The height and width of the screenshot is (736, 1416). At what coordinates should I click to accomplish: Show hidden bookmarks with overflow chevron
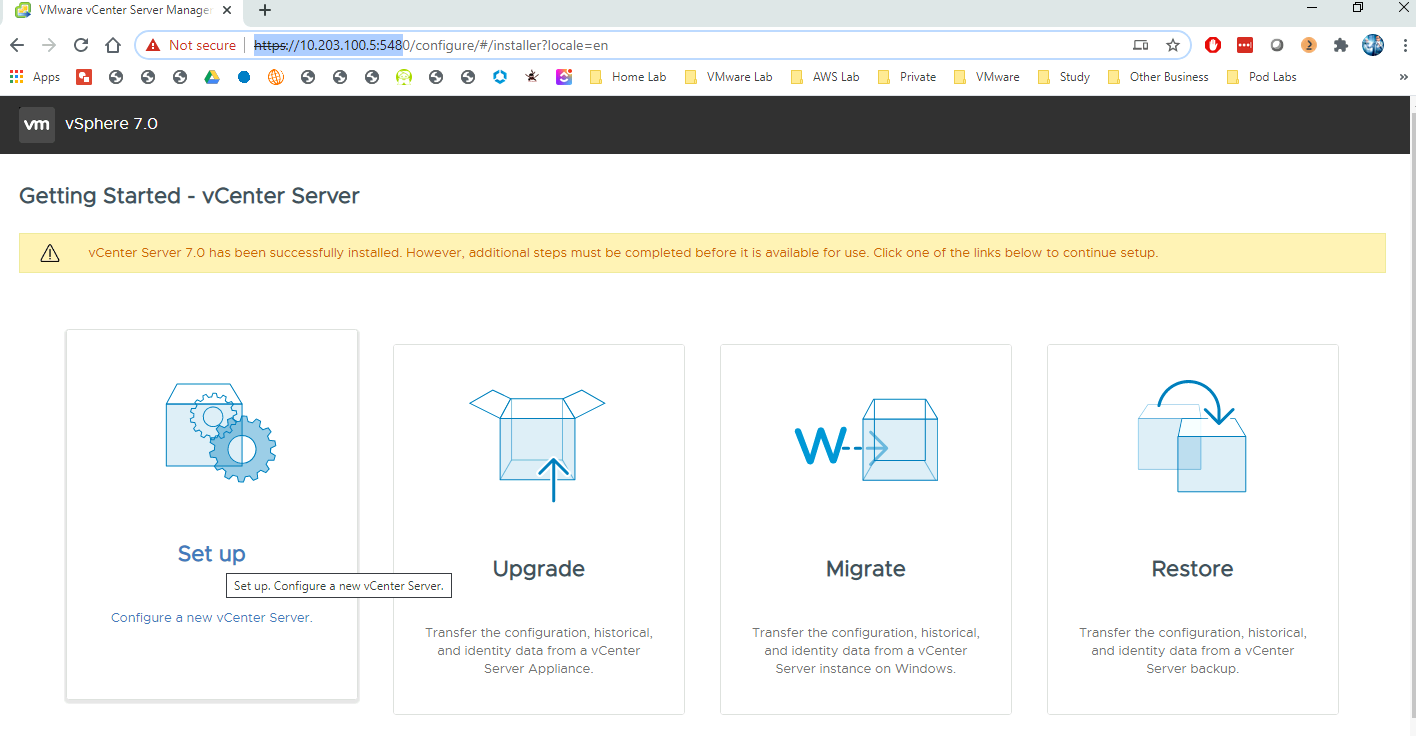click(x=1403, y=77)
